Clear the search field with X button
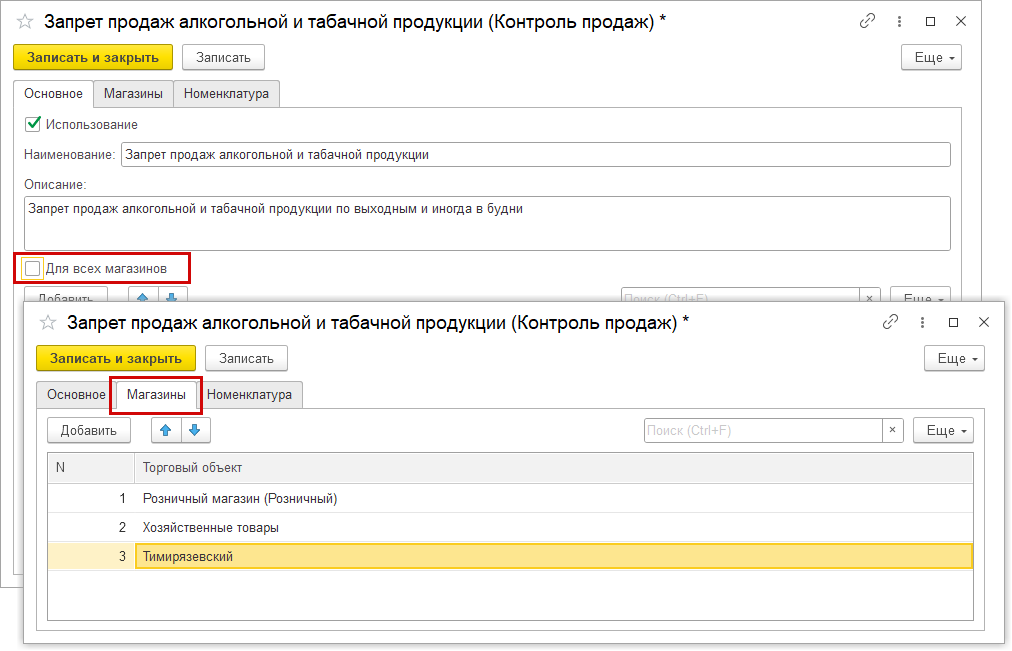 click(x=893, y=430)
